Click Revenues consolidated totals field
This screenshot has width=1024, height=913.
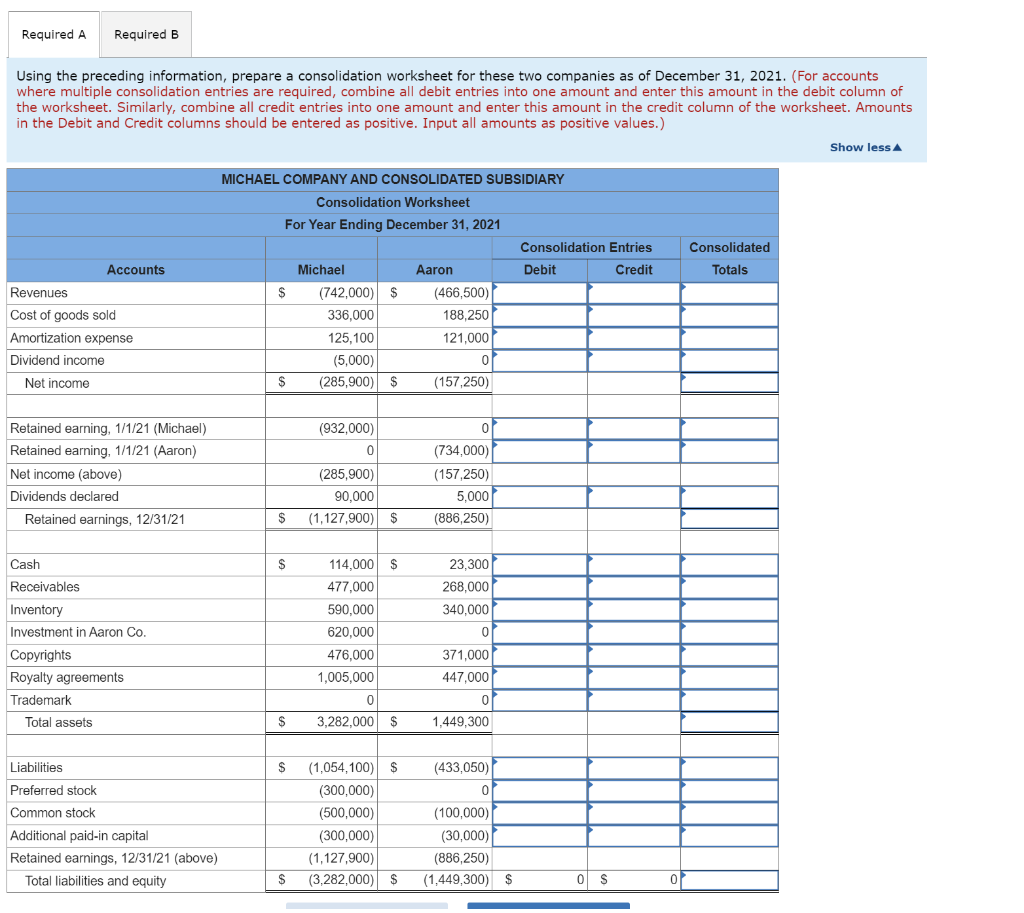[x=729, y=293]
